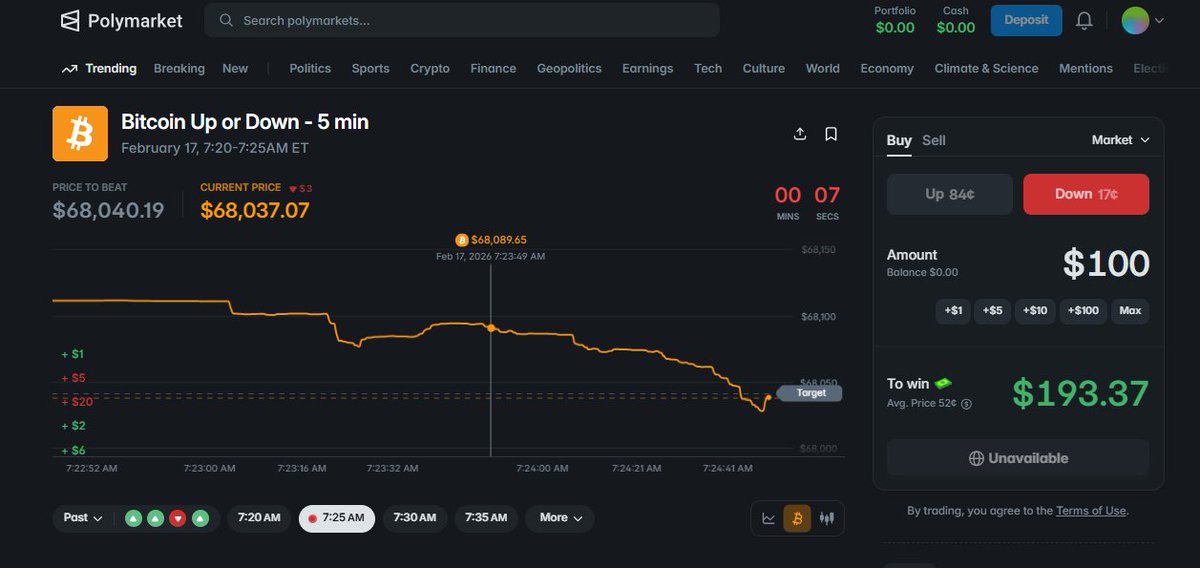Viewport: 1200px width, 568px height.
Task: Click the Unavailable trade button
Action: pos(1018,458)
